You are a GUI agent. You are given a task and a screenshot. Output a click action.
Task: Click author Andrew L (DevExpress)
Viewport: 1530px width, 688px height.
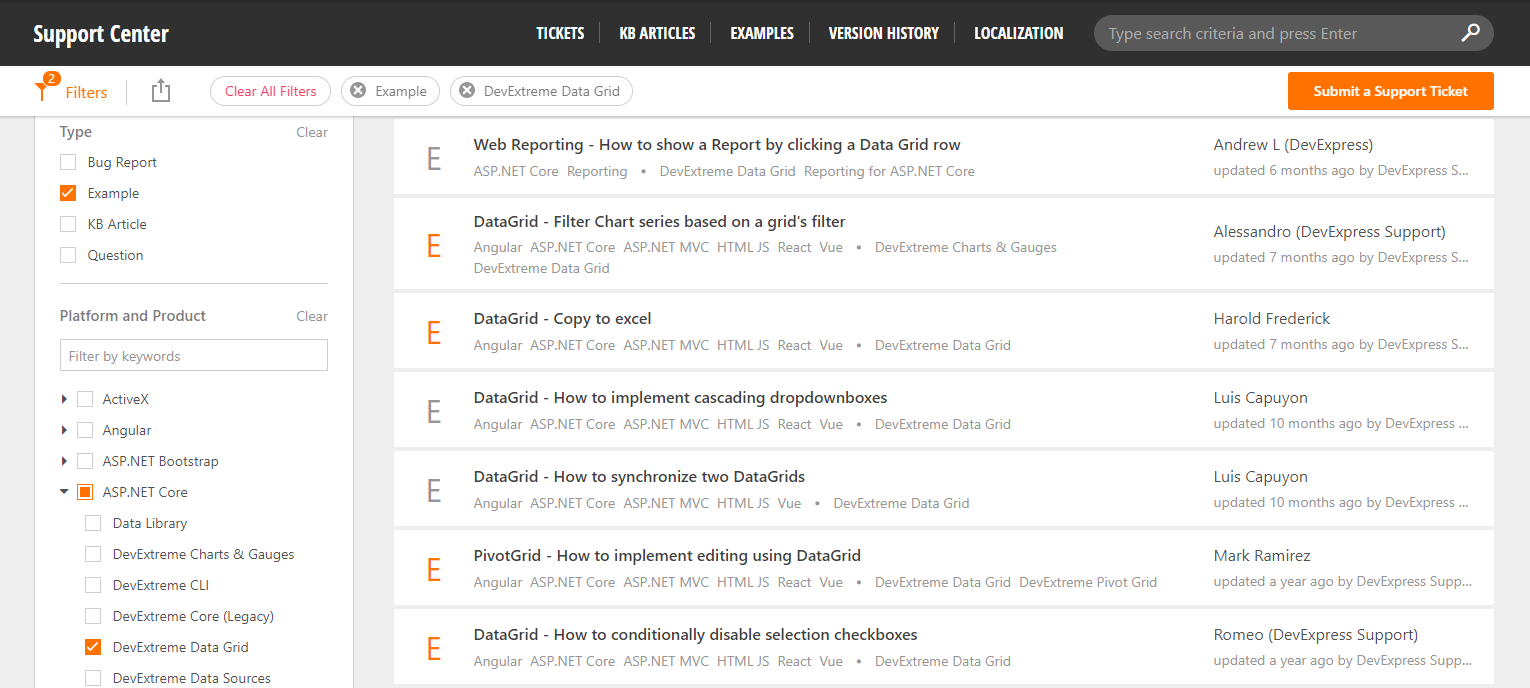click(x=1293, y=145)
